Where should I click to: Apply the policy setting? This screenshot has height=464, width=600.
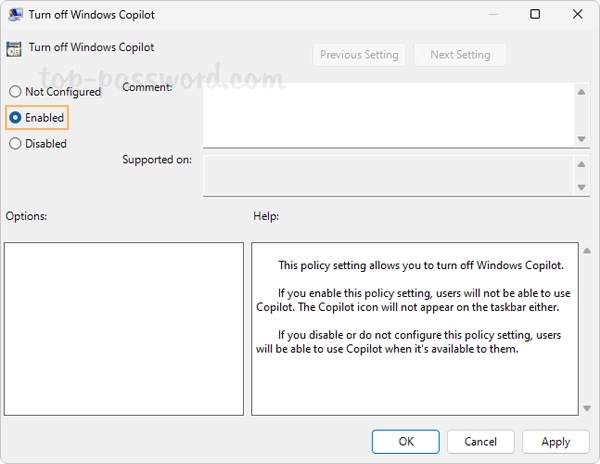(555, 441)
